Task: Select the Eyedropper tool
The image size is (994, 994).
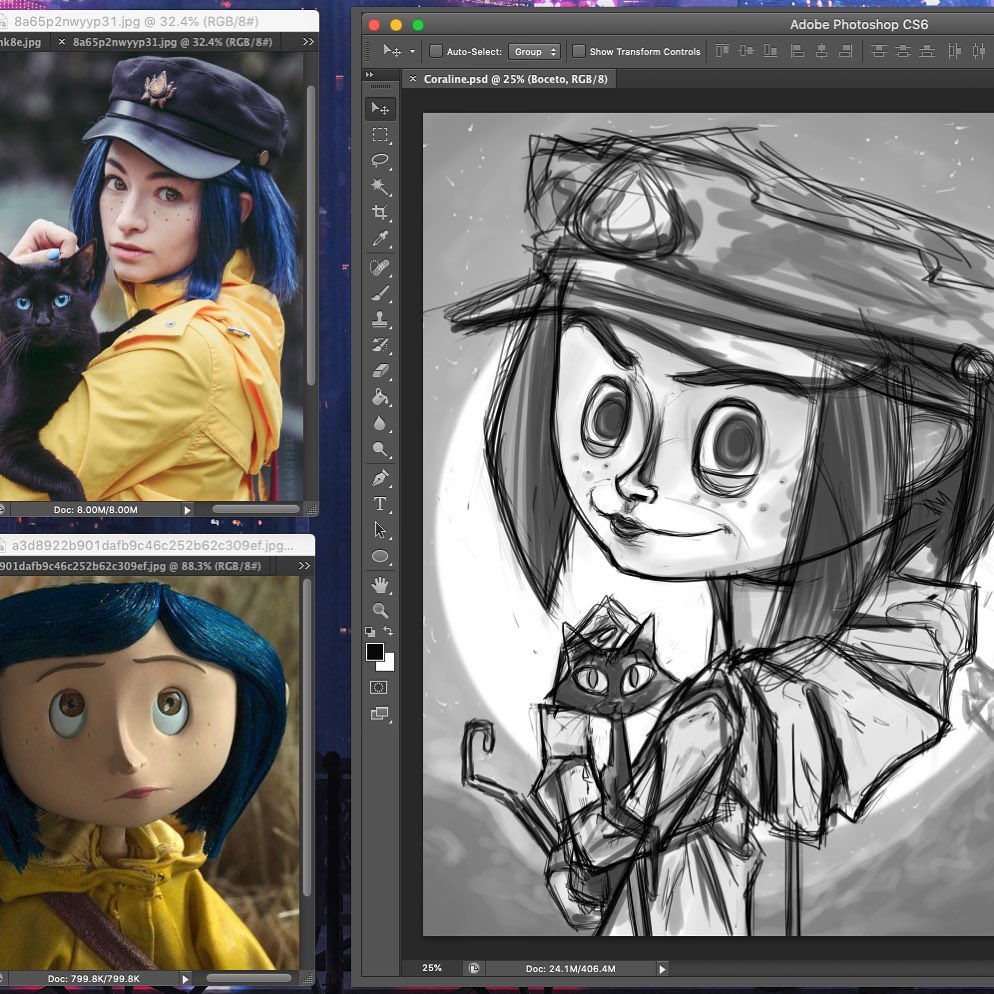Action: (380, 239)
